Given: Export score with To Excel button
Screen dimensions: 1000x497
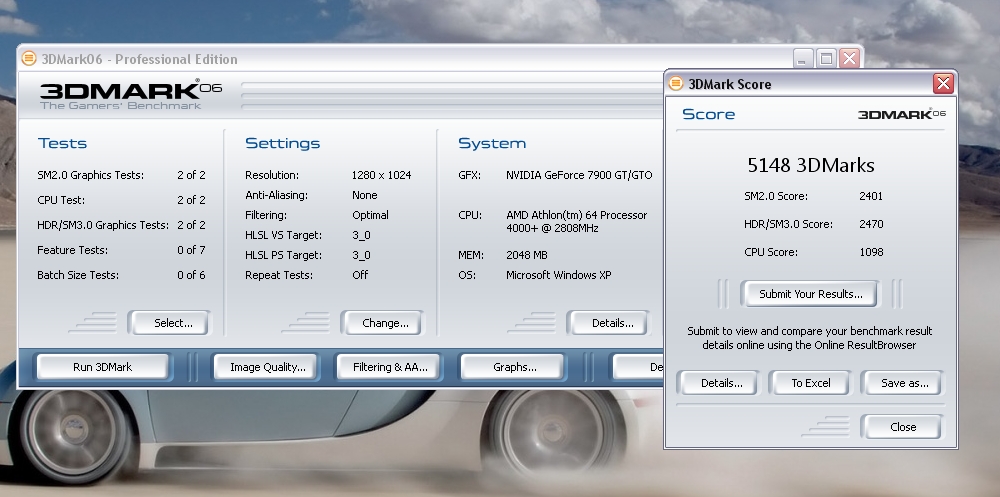Looking at the screenshot, I should [x=809, y=383].
